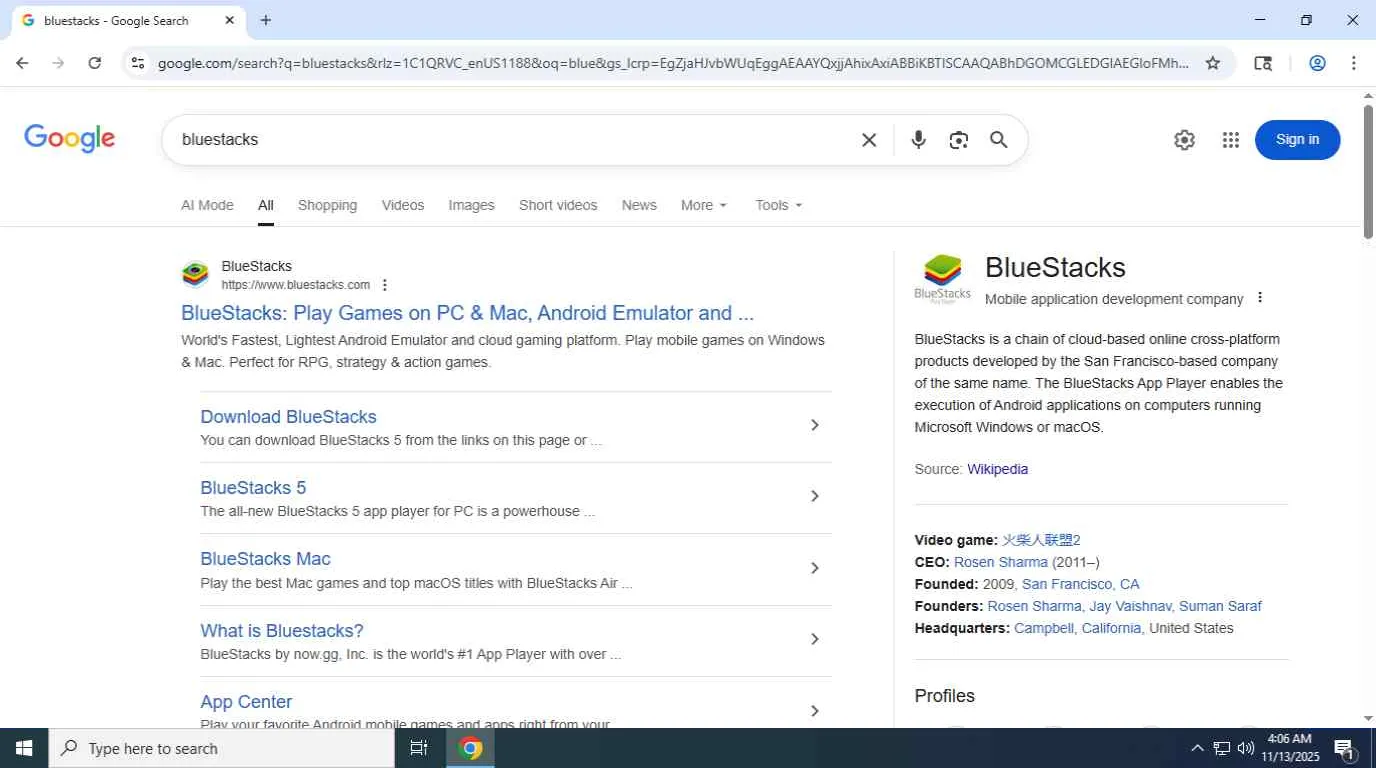
Task: Bookmark this page with star icon
Action: coord(1212,63)
